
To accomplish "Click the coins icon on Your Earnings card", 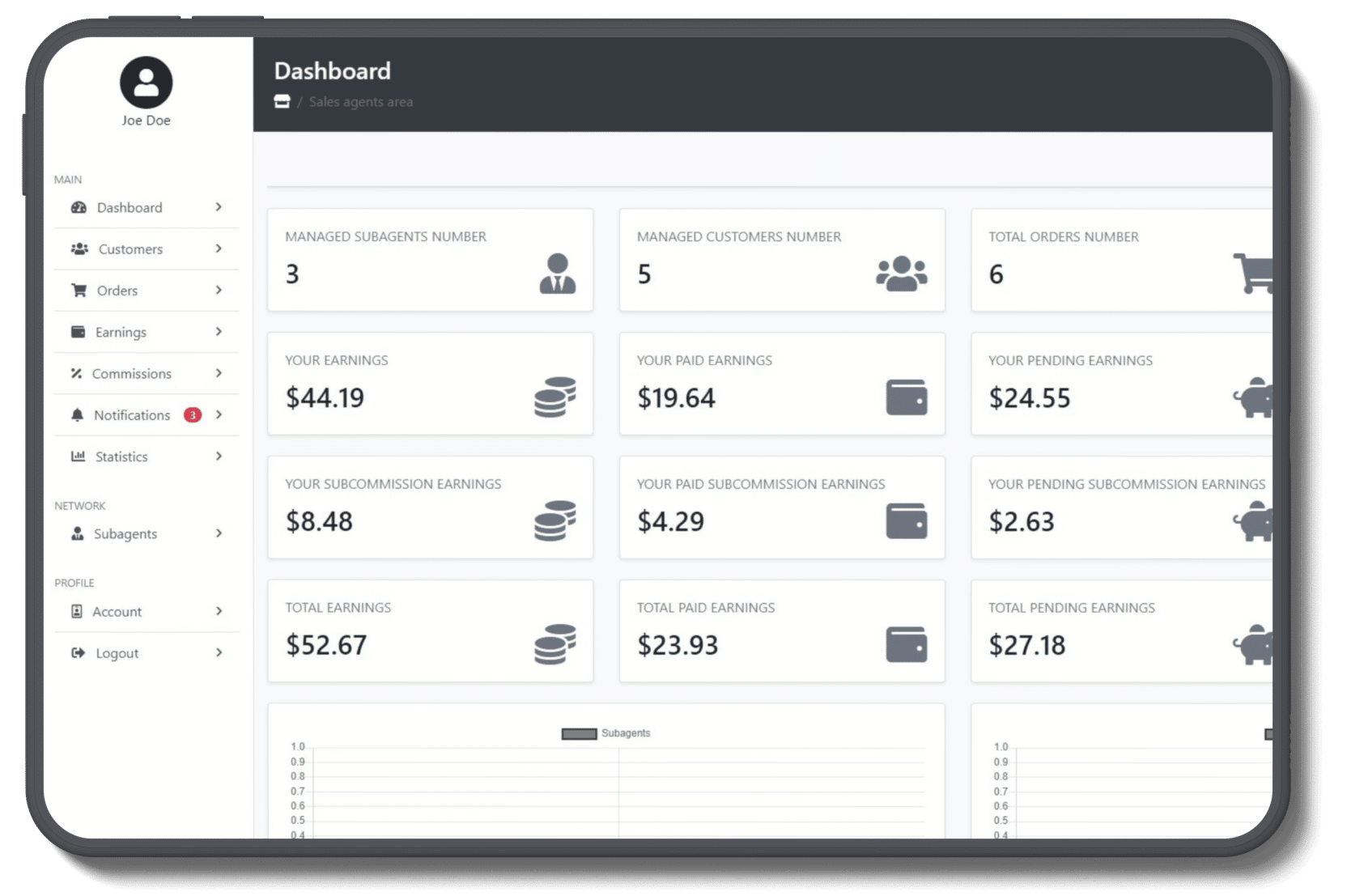I will [555, 397].
